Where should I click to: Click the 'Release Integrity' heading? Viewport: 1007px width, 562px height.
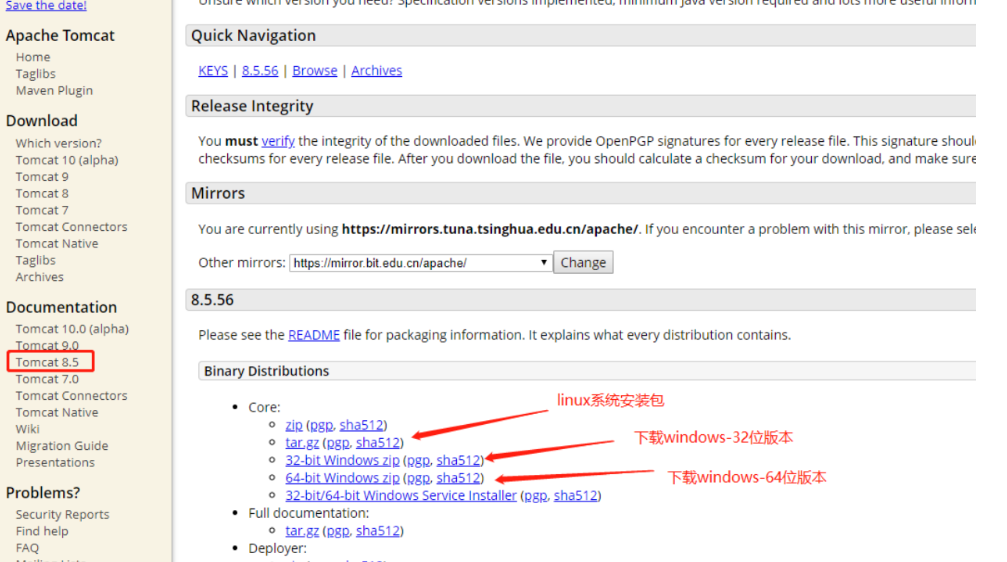click(x=252, y=106)
